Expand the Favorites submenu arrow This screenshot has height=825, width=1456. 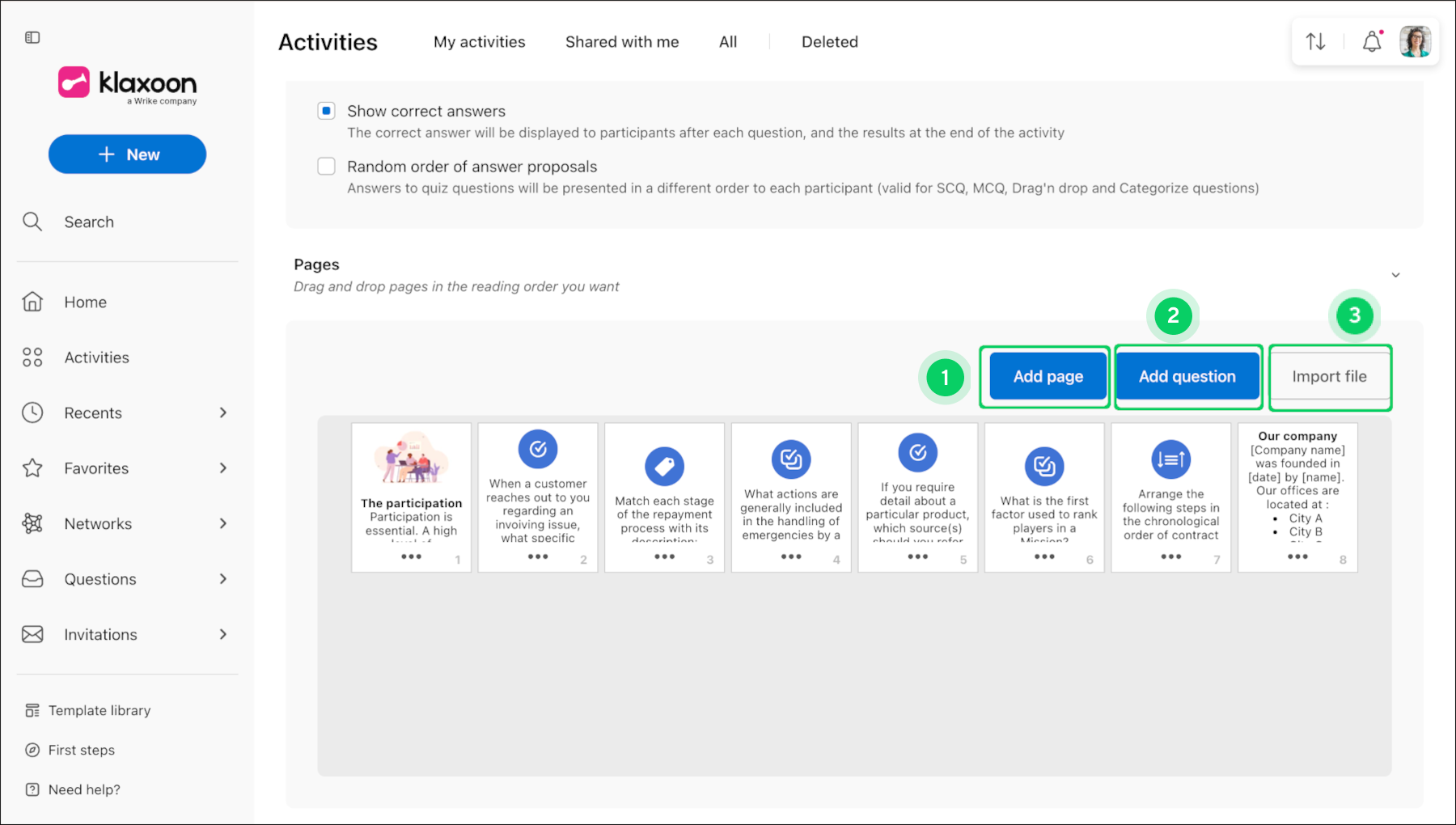pyautogui.click(x=223, y=468)
